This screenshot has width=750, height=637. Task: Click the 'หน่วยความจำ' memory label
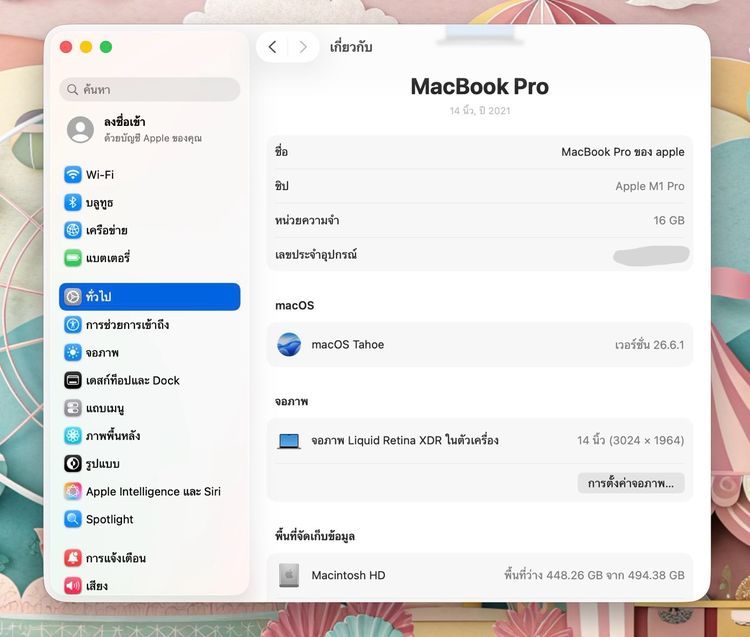(x=307, y=220)
